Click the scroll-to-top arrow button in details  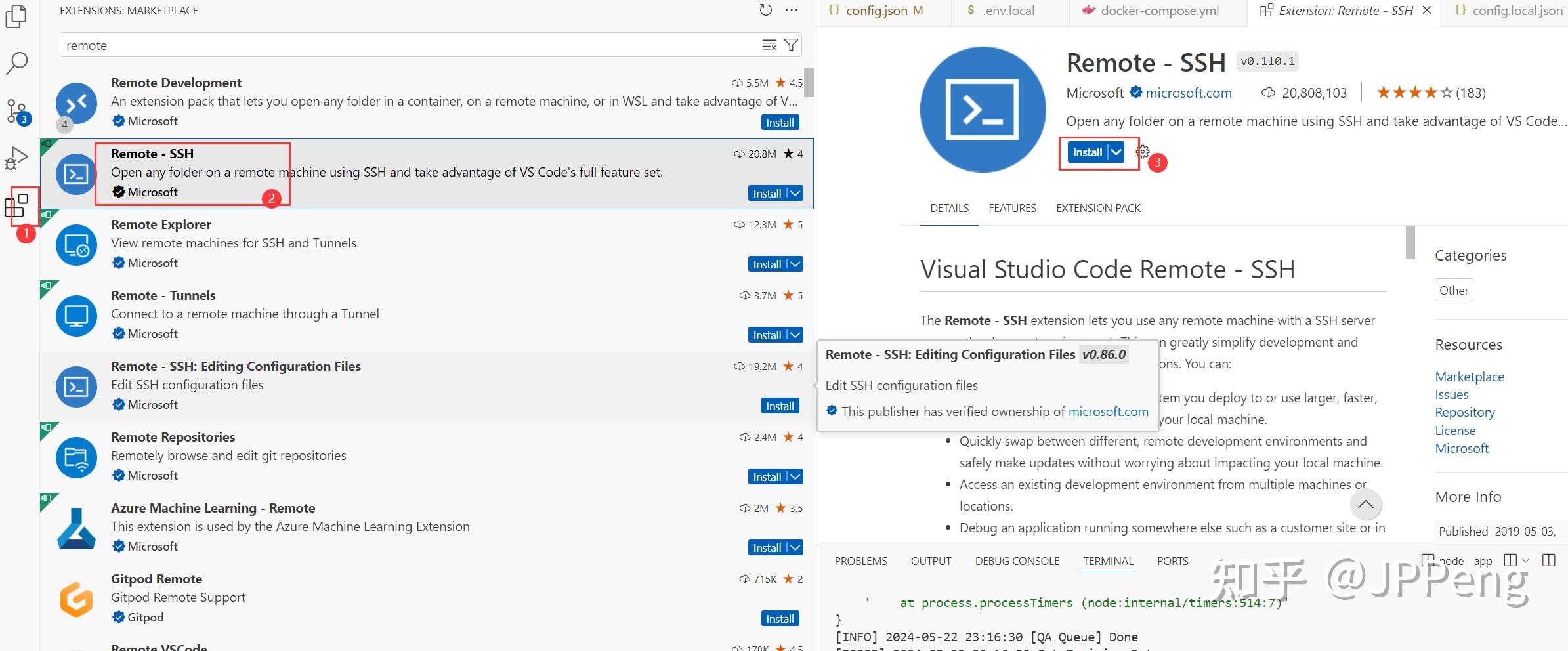[x=1366, y=504]
